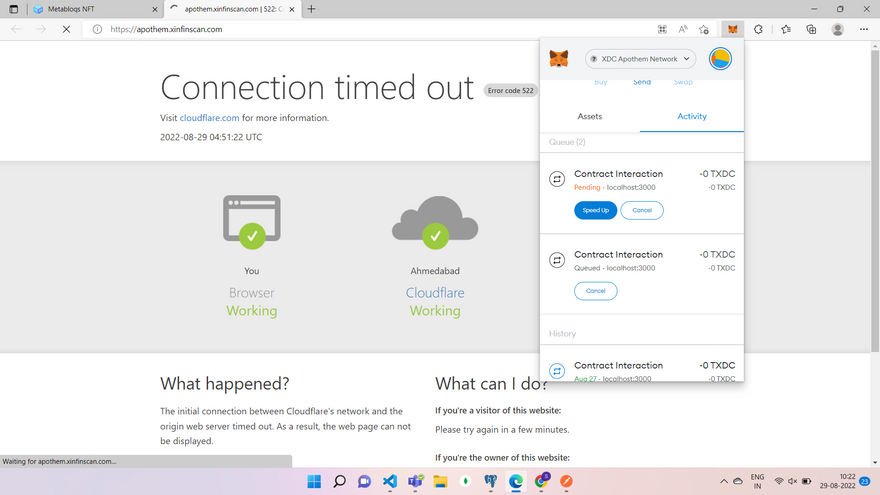Switch to the Assets tab in MetaMask
Viewport: 880px width, 495px height.
590,116
